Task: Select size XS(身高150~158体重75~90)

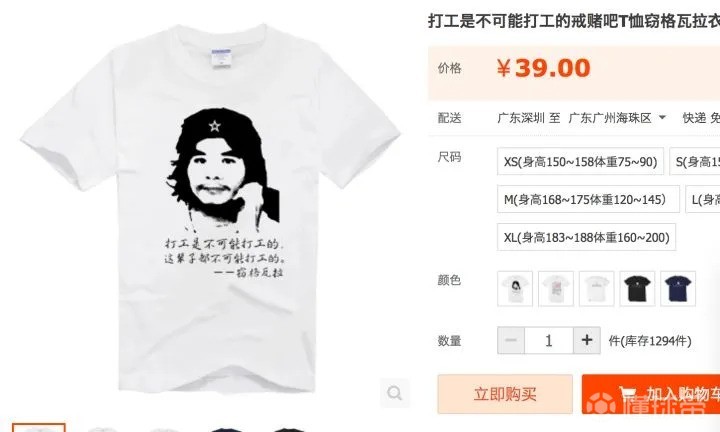Action: coord(580,161)
